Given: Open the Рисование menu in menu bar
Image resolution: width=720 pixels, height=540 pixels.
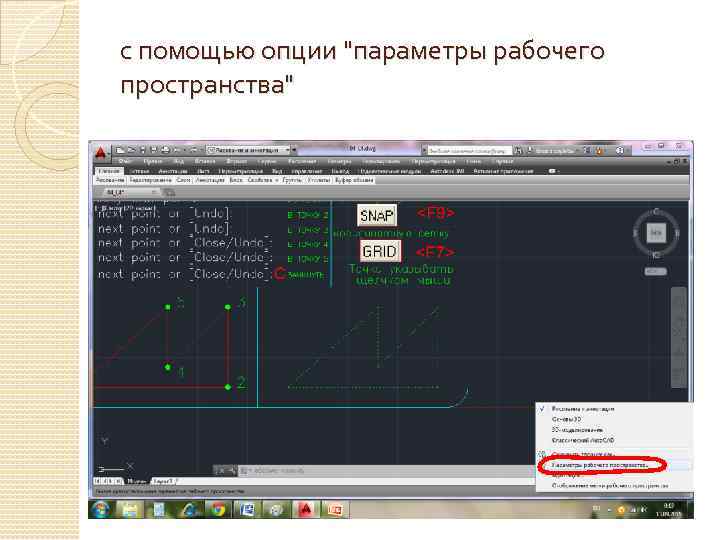Looking at the screenshot, I should 302,162.
